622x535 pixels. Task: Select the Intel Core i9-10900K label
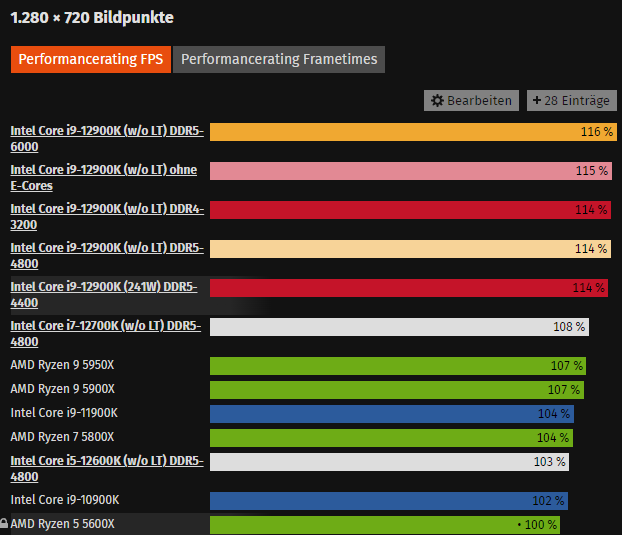pos(65,500)
